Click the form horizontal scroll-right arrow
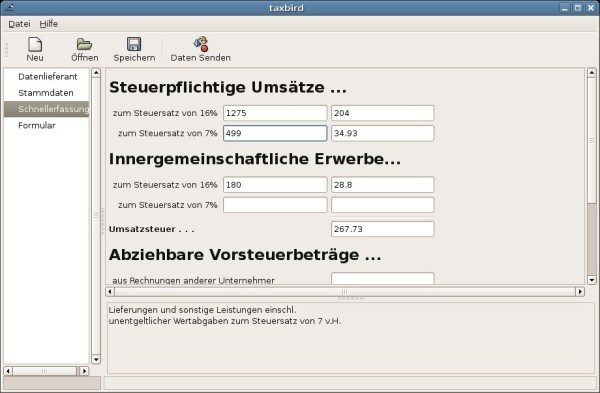 (580, 292)
